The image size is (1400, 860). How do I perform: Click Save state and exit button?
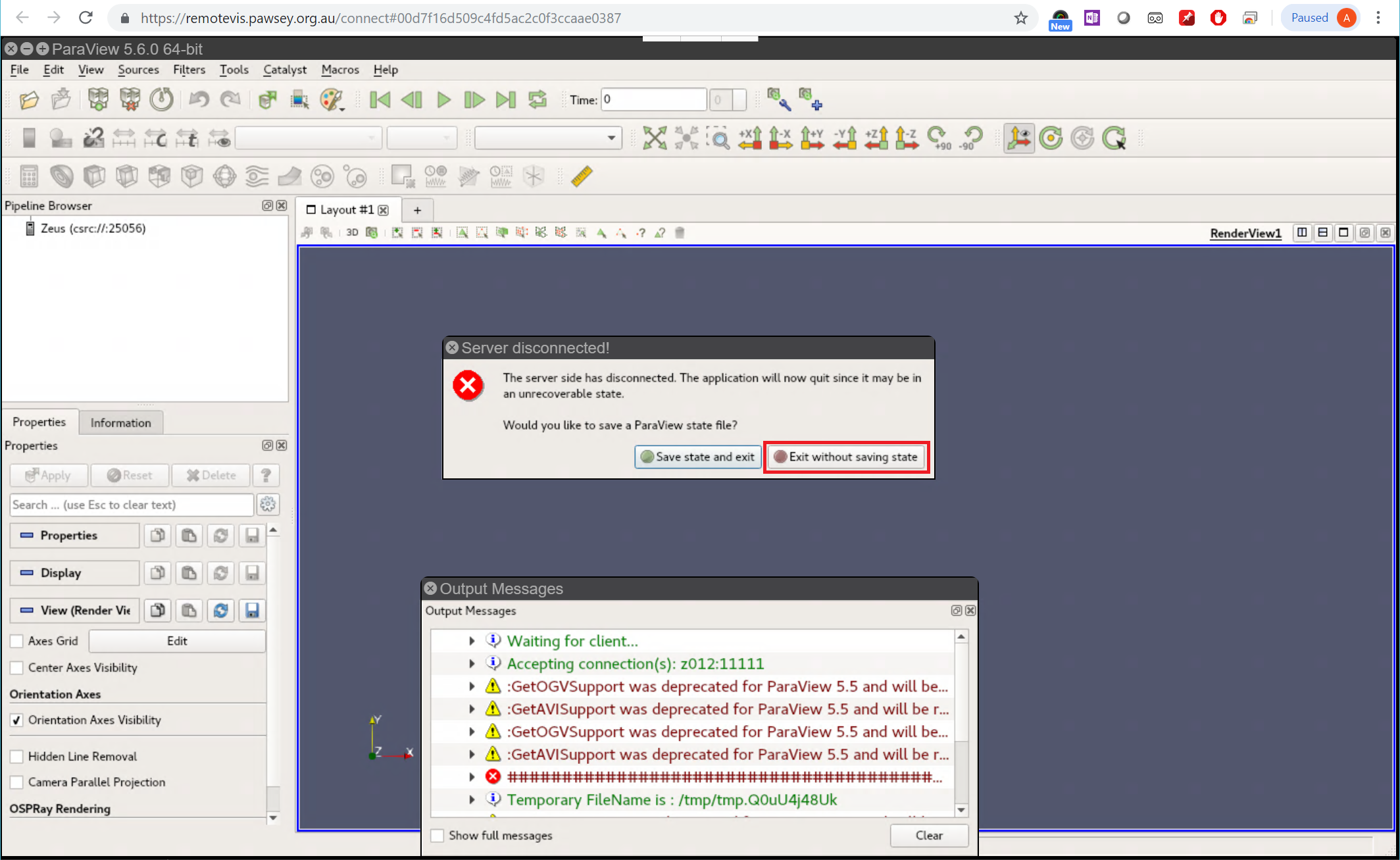pyautogui.click(x=697, y=457)
